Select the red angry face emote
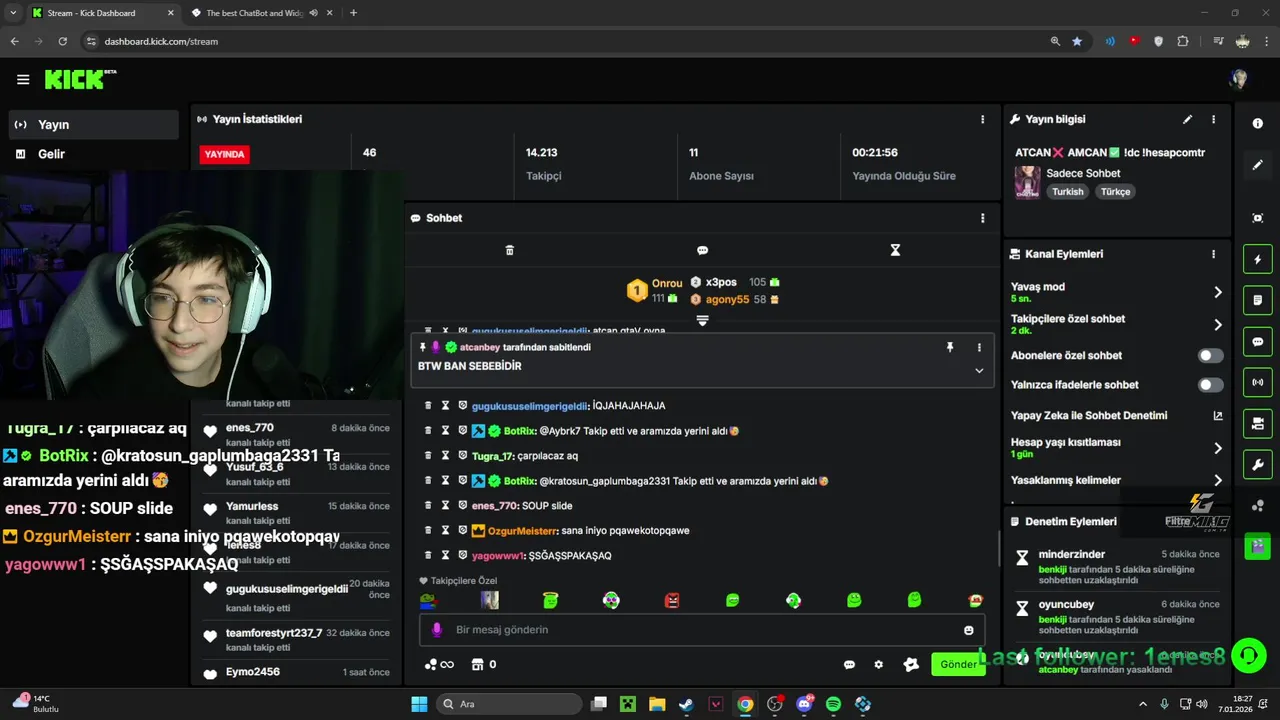The image size is (1280, 720). 672,600
